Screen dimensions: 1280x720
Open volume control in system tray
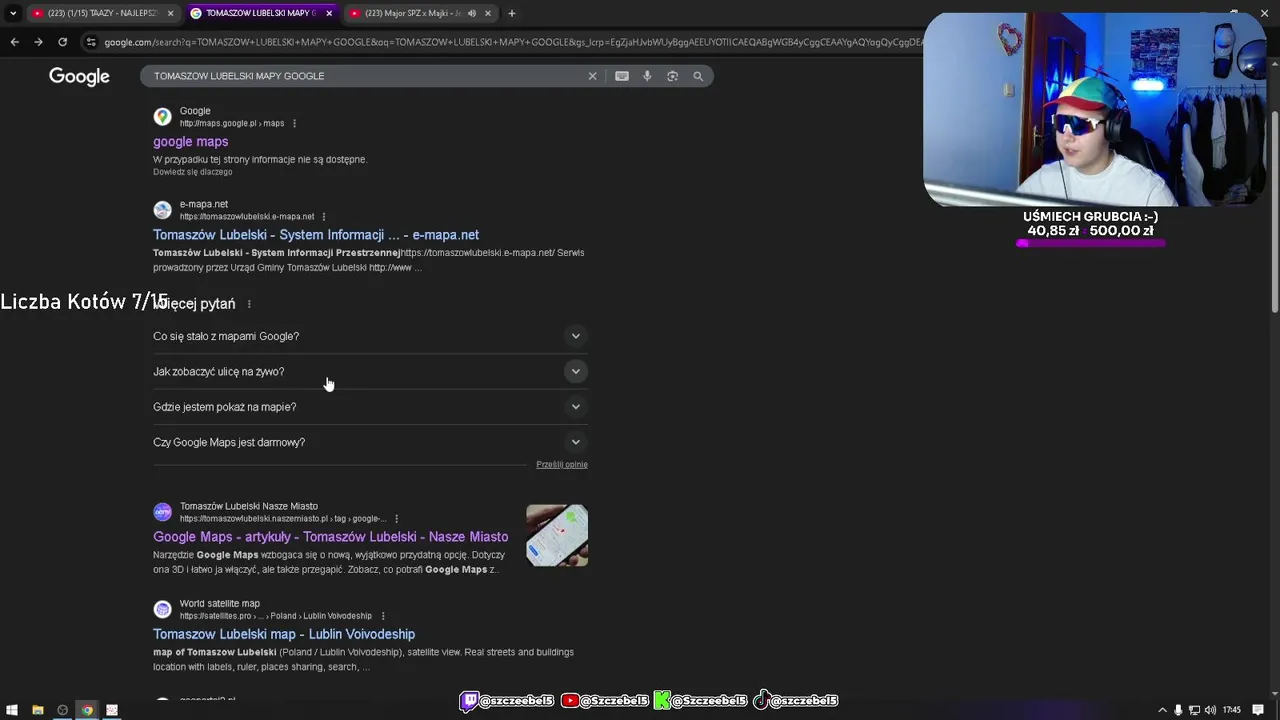(1210, 710)
